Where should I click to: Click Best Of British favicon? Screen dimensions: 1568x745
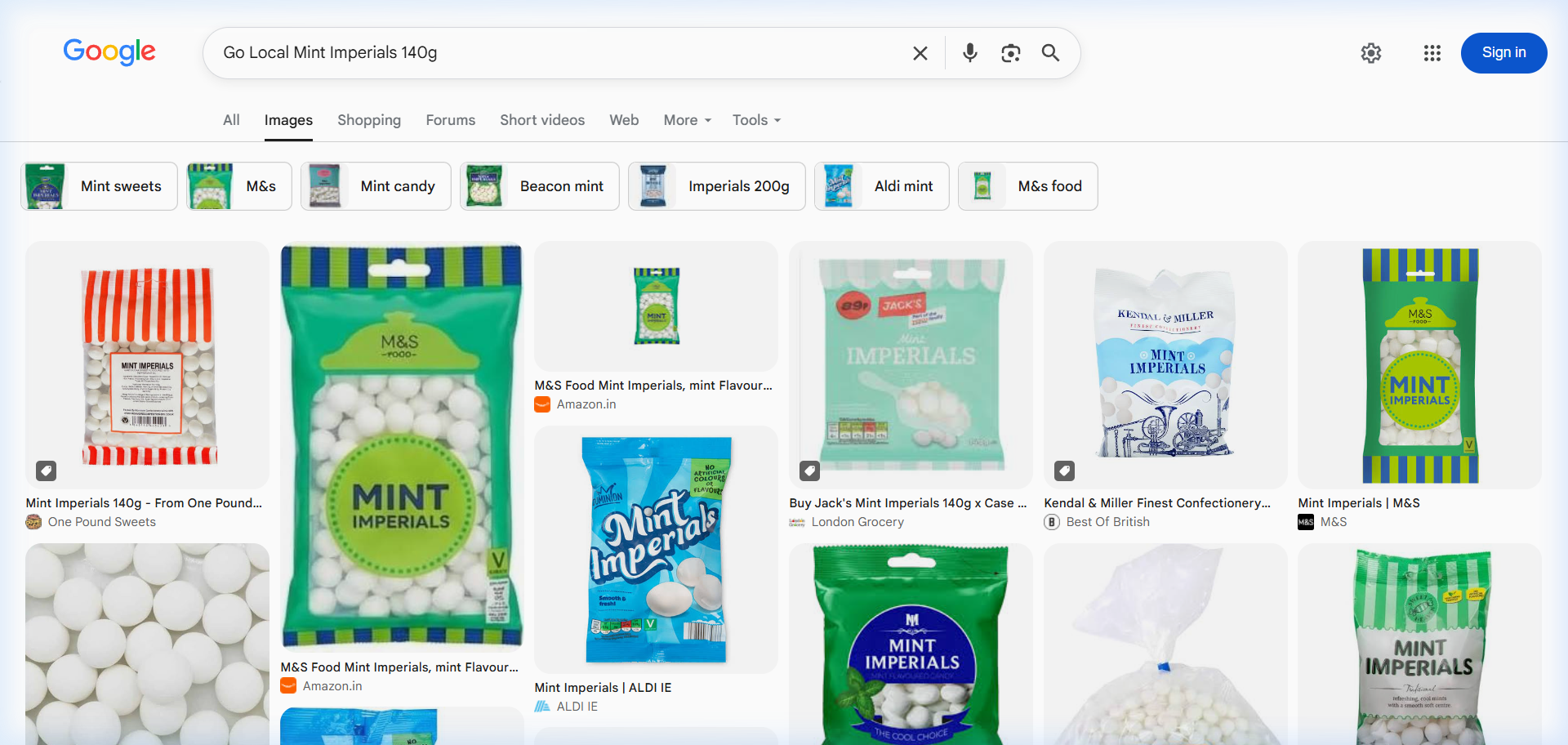click(x=1052, y=522)
